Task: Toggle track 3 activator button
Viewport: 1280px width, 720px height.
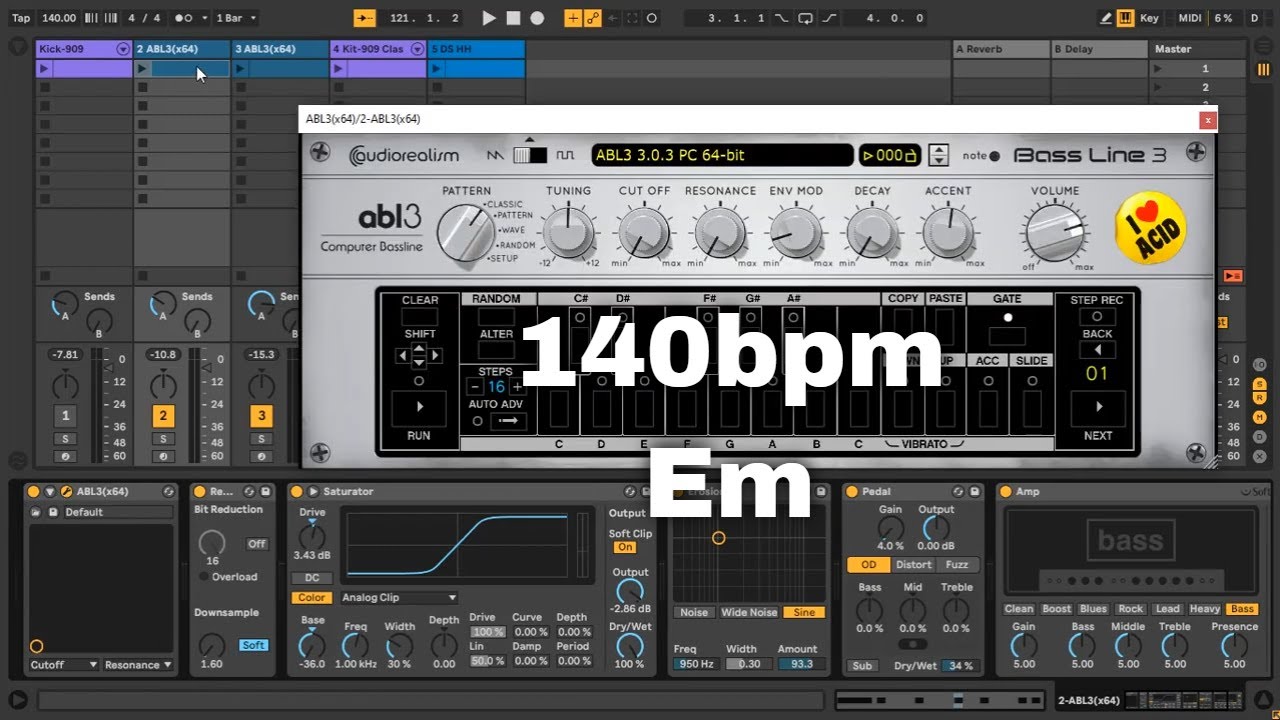Action: (x=261, y=416)
